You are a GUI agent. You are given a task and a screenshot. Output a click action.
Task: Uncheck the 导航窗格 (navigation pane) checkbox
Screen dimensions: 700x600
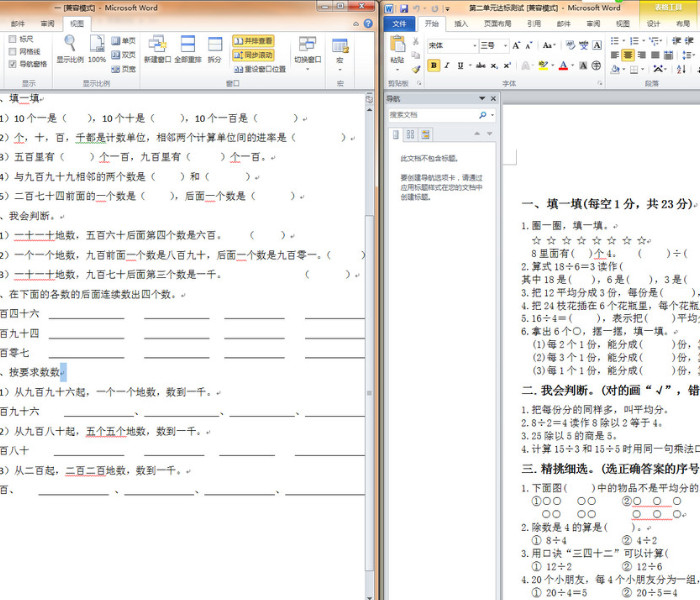(x=12, y=64)
